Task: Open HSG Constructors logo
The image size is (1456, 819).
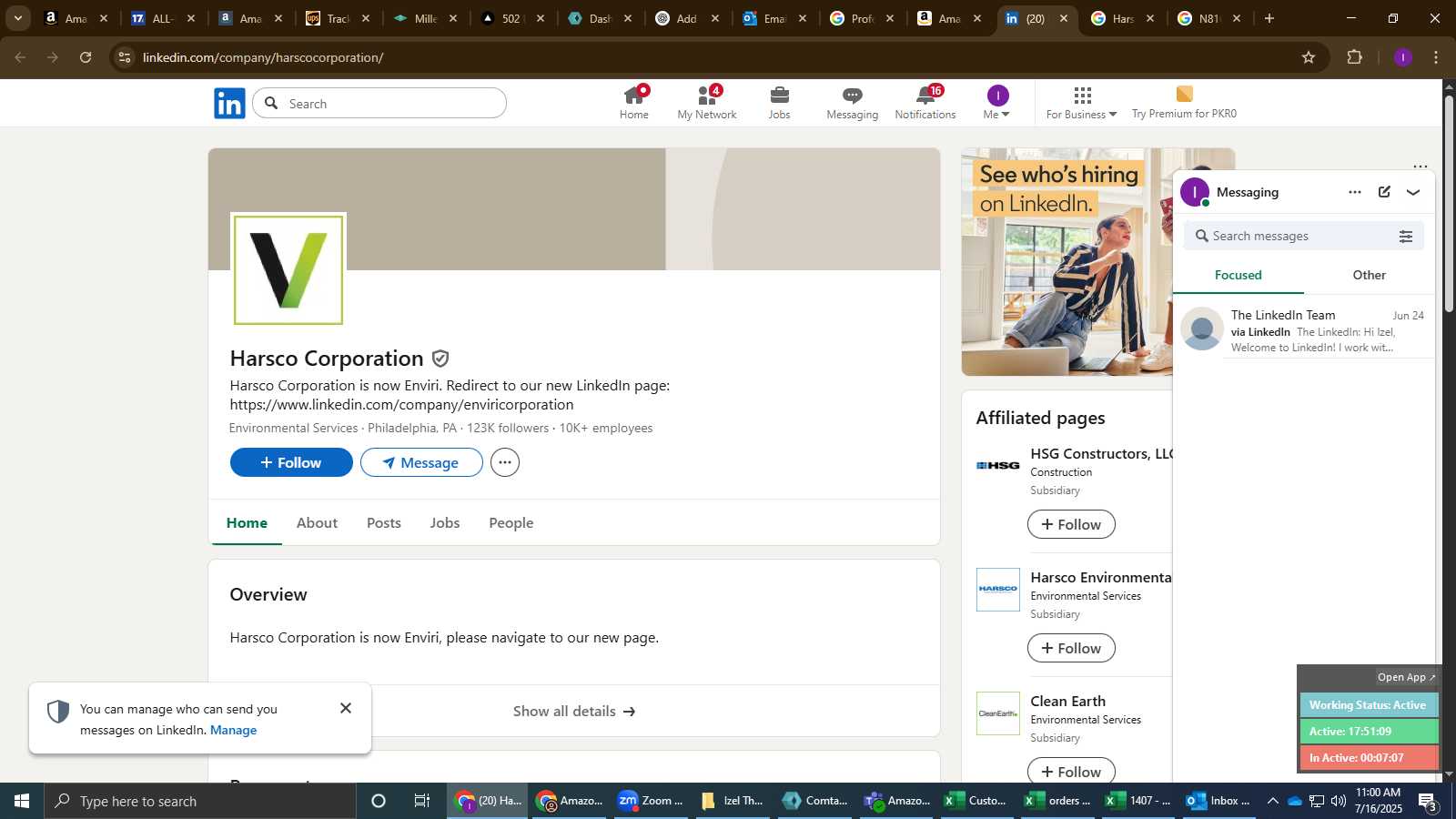Action: 998,466
